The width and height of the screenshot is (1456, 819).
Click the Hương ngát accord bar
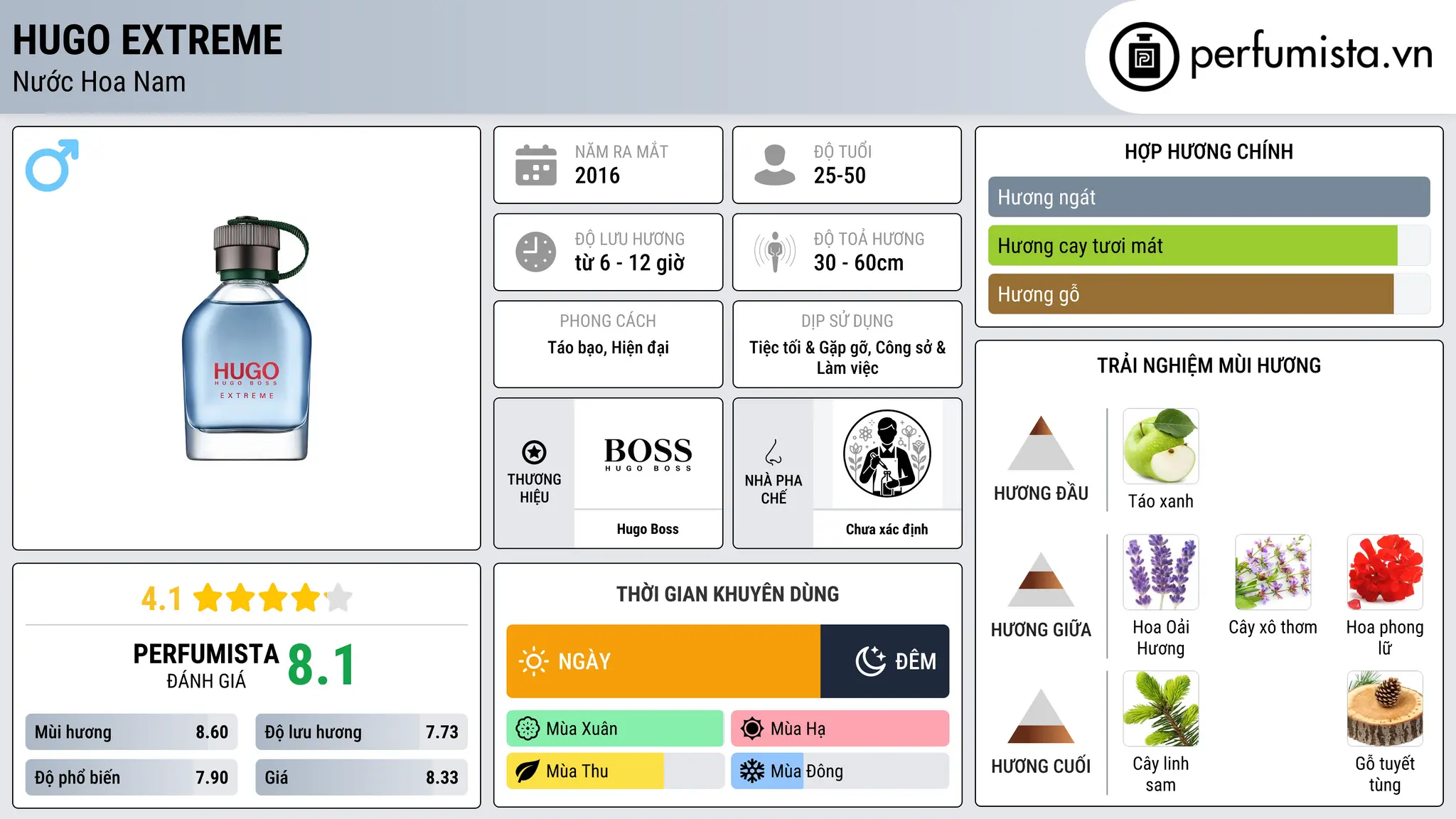[1209, 197]
